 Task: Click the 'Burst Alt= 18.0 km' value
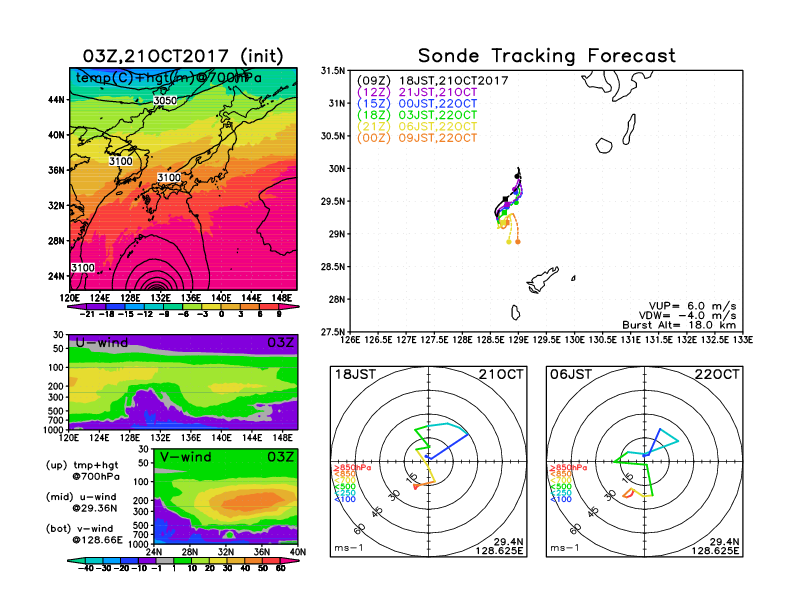pyautogui.click(x=679, y=325)
